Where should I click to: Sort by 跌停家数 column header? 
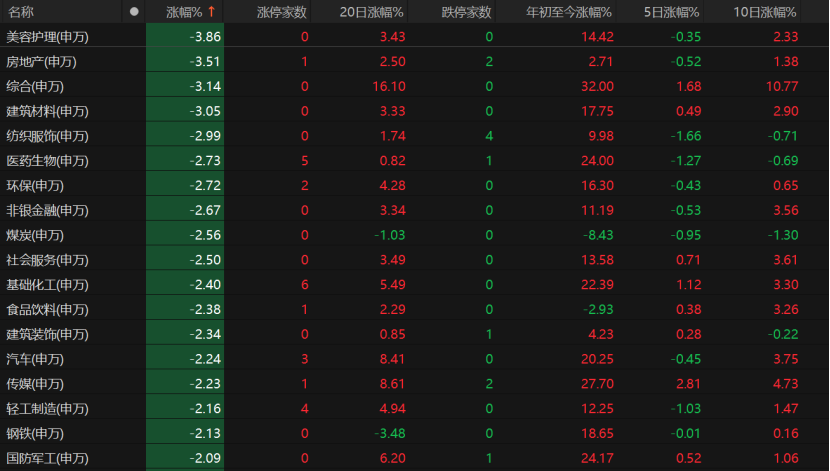[466, 12]
